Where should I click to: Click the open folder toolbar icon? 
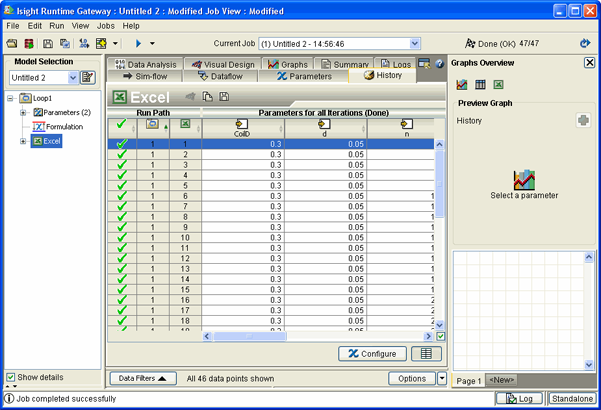click(x=11, y=44)
